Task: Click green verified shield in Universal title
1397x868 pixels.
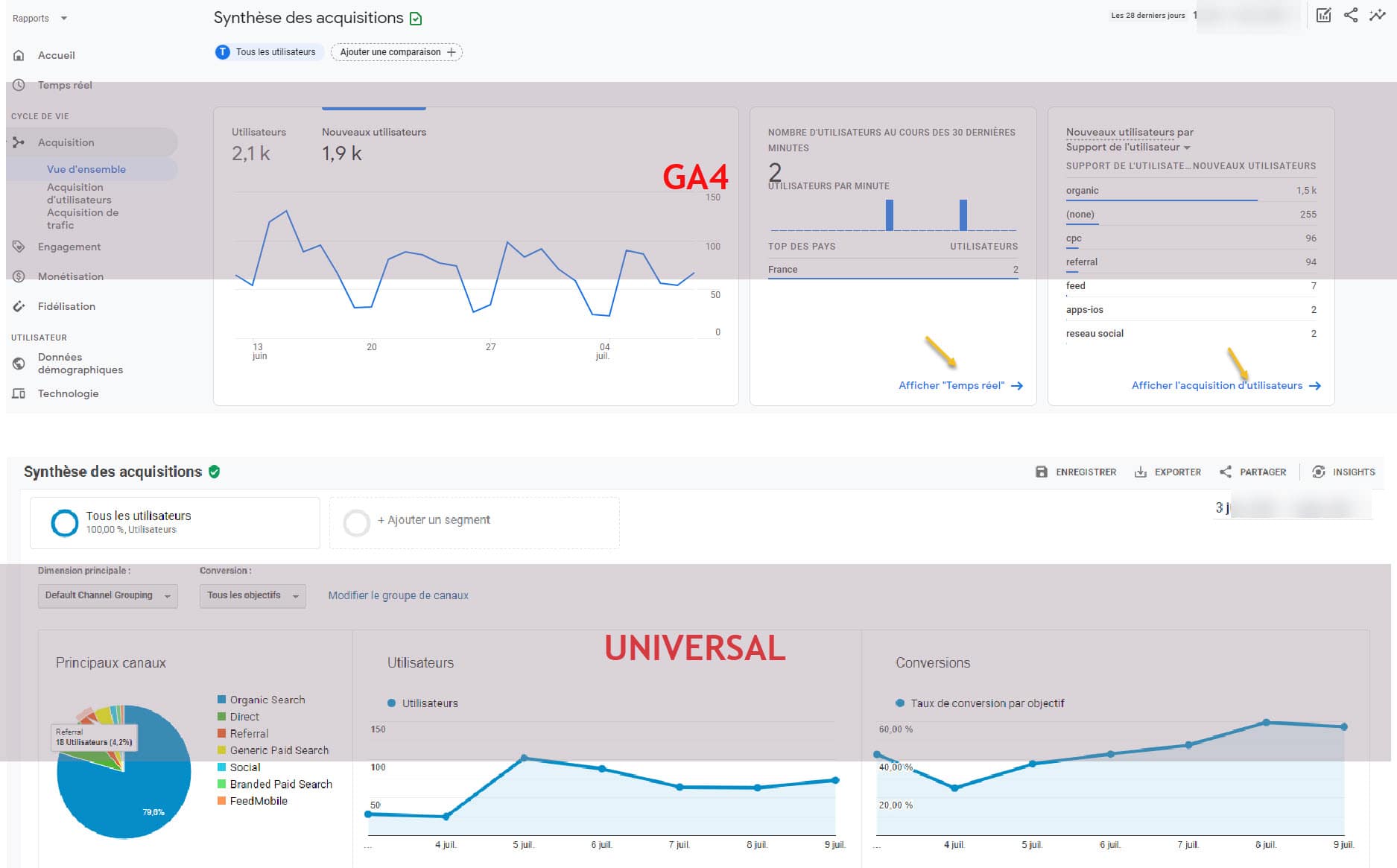Action: click(x=215, y=472)
